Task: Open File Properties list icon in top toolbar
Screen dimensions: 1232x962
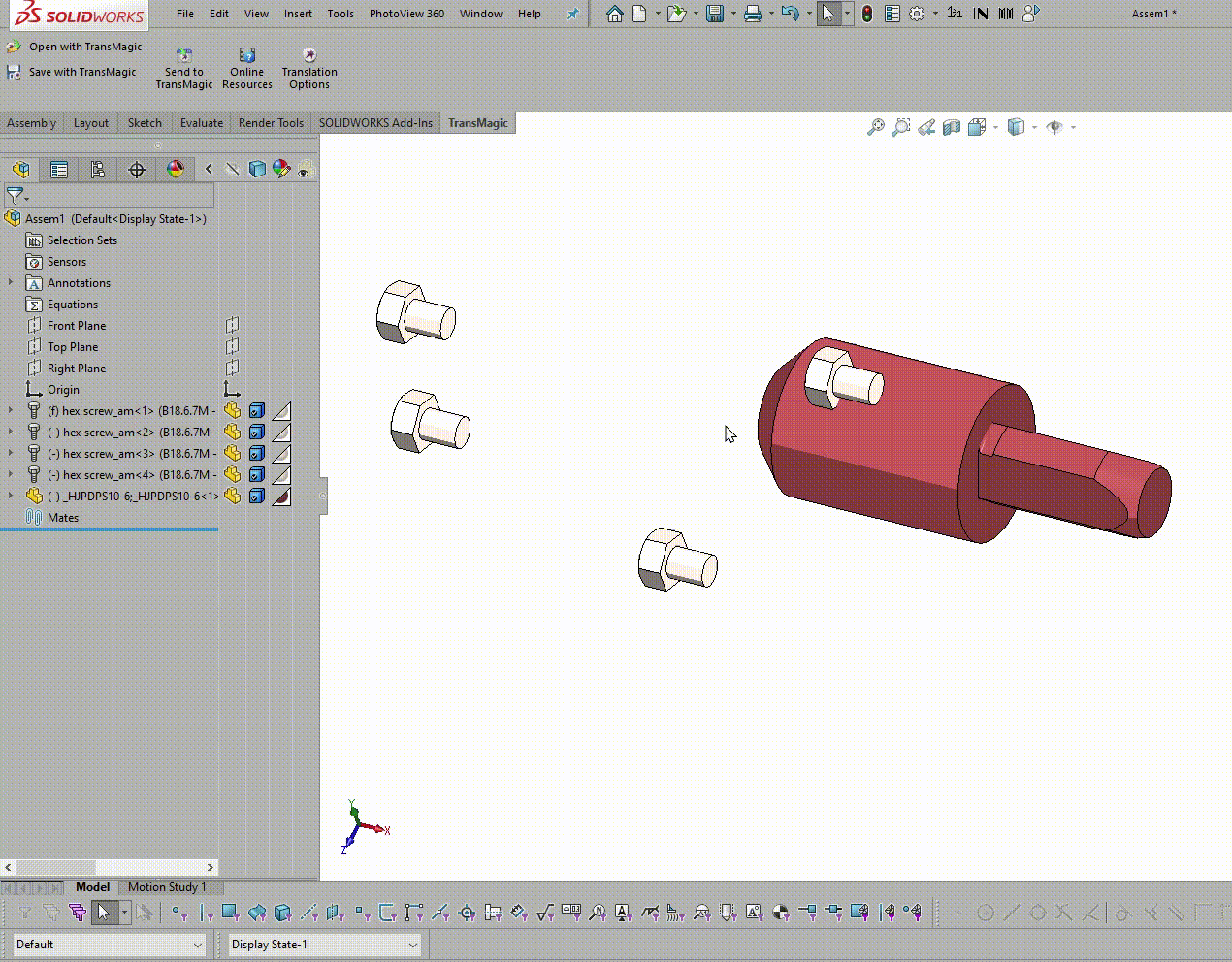Action: click(x=892, y=14)
